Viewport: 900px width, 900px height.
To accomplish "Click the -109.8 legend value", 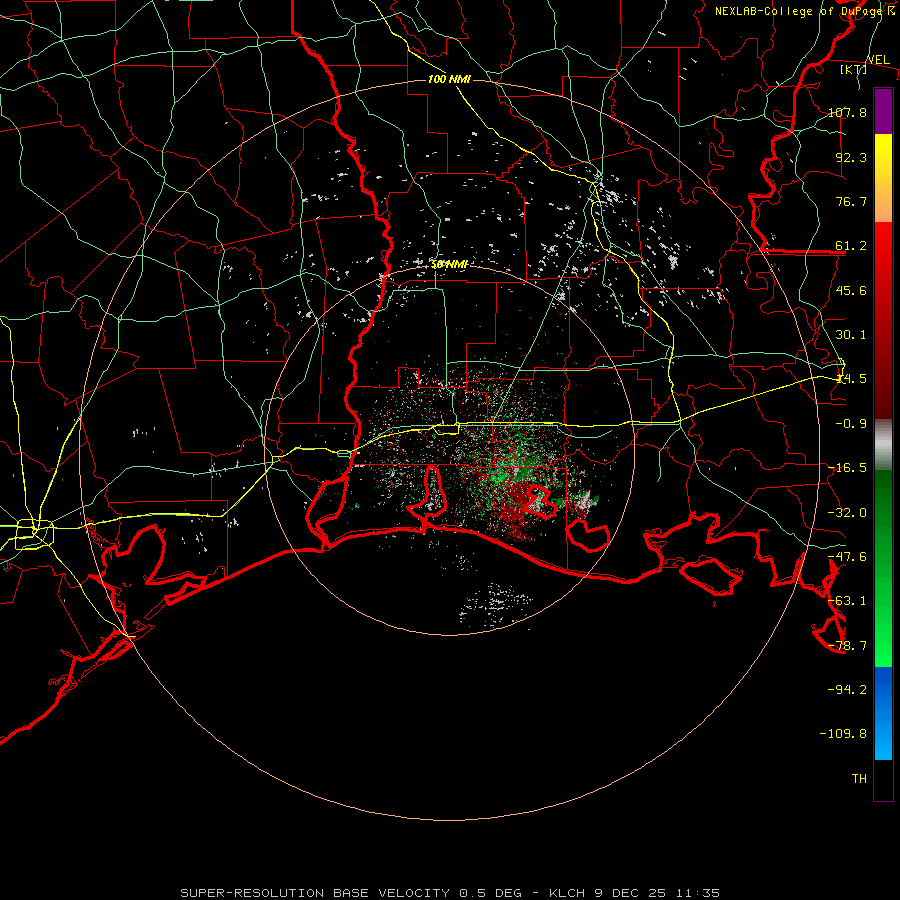I will point(843,734).
